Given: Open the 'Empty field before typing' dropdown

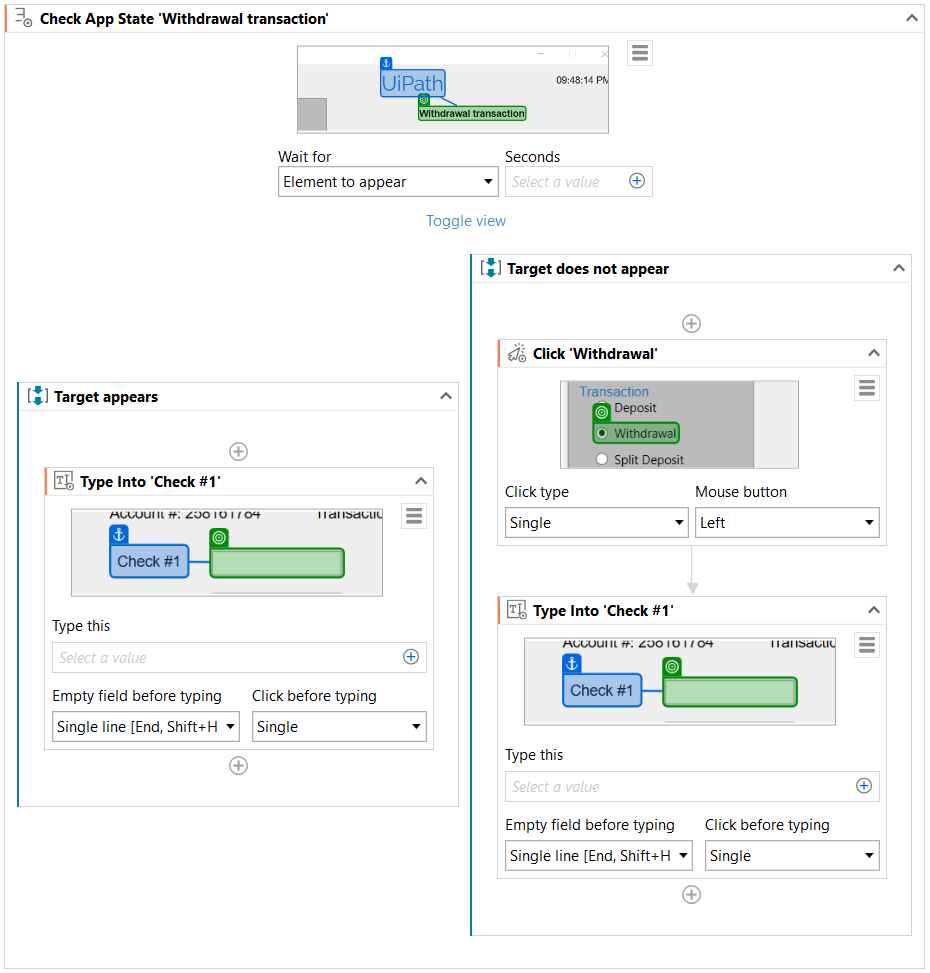Looking at the screenshot, I should tap(146, 726).
